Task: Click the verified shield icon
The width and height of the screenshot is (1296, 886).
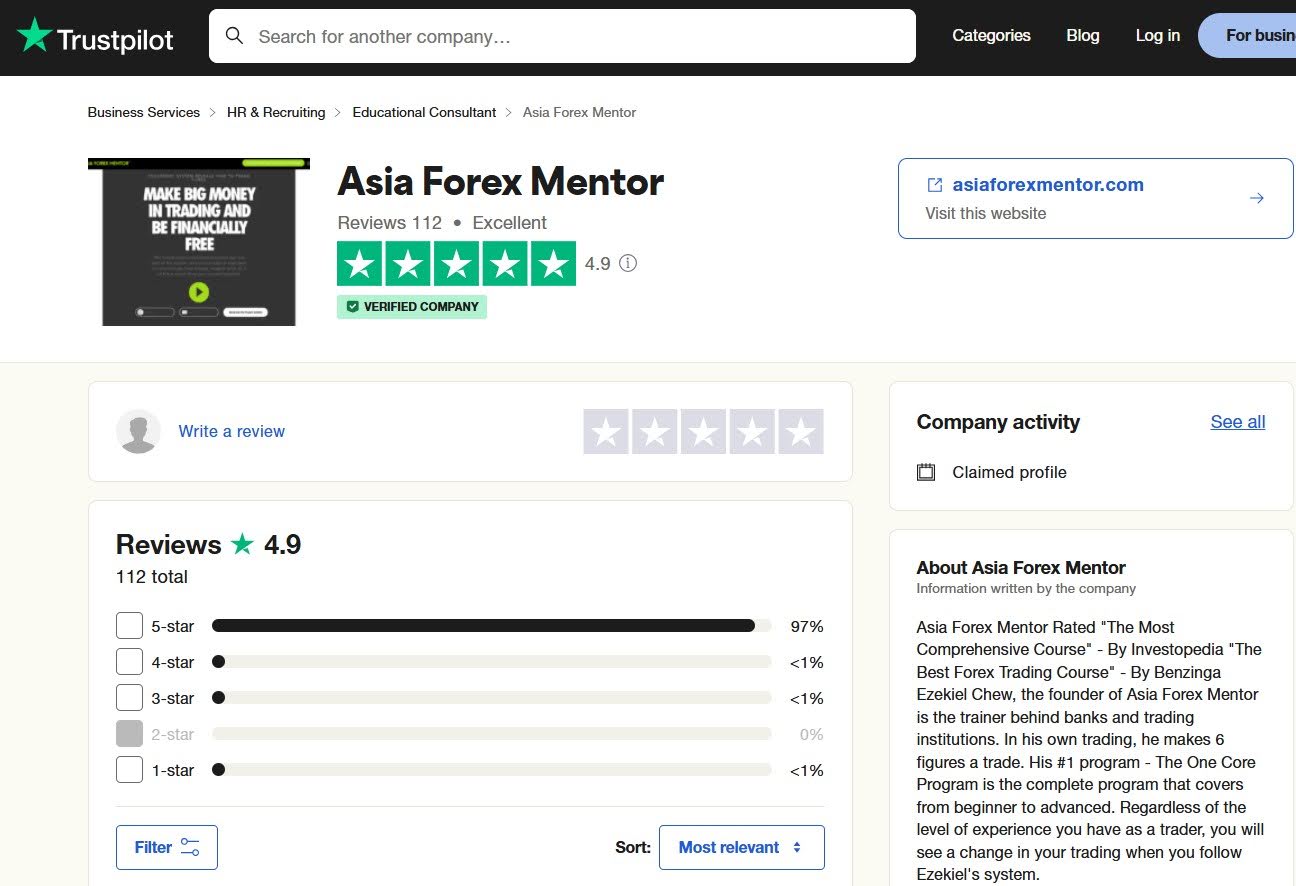Action: tap(352, 307)
